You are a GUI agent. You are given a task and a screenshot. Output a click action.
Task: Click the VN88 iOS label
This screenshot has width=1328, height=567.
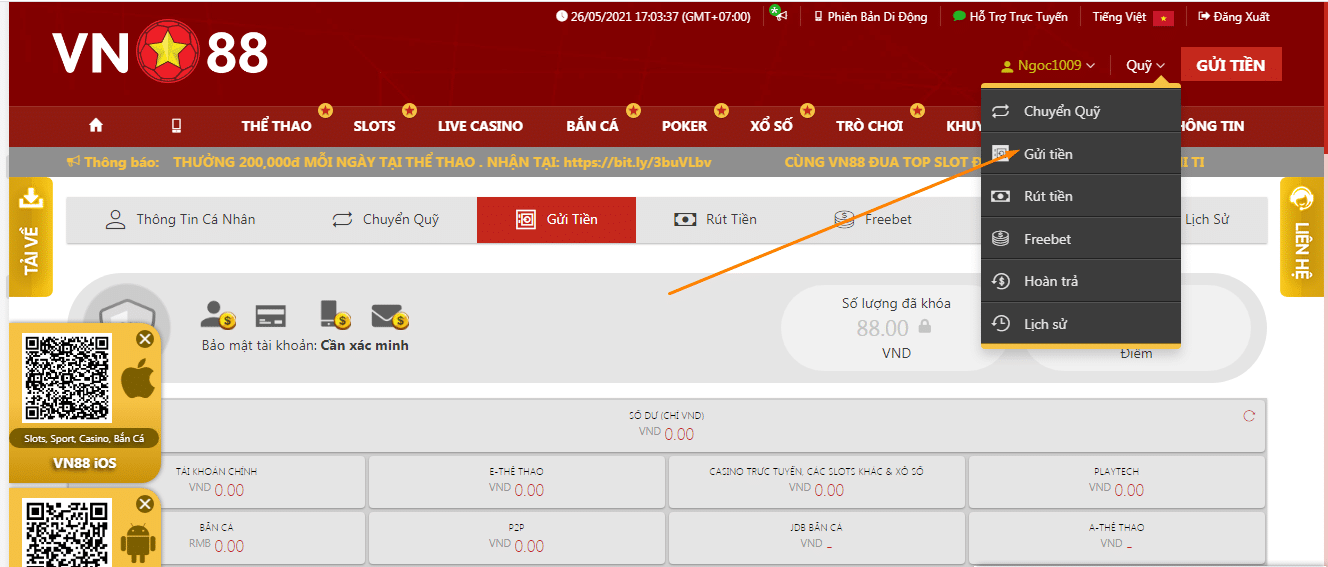pos(84,463)
